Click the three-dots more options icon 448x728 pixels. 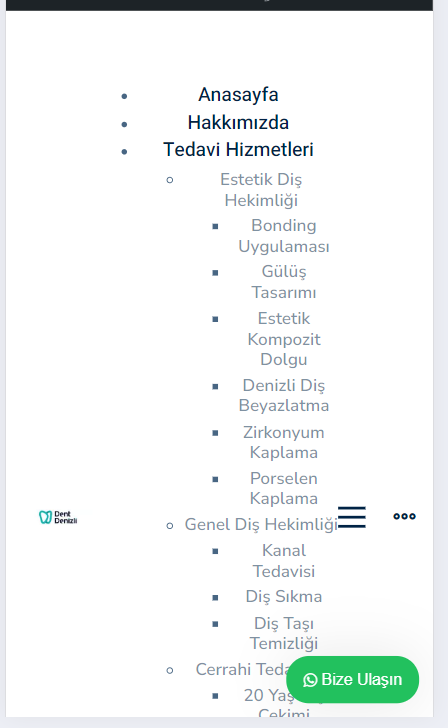tap(404, 516)
